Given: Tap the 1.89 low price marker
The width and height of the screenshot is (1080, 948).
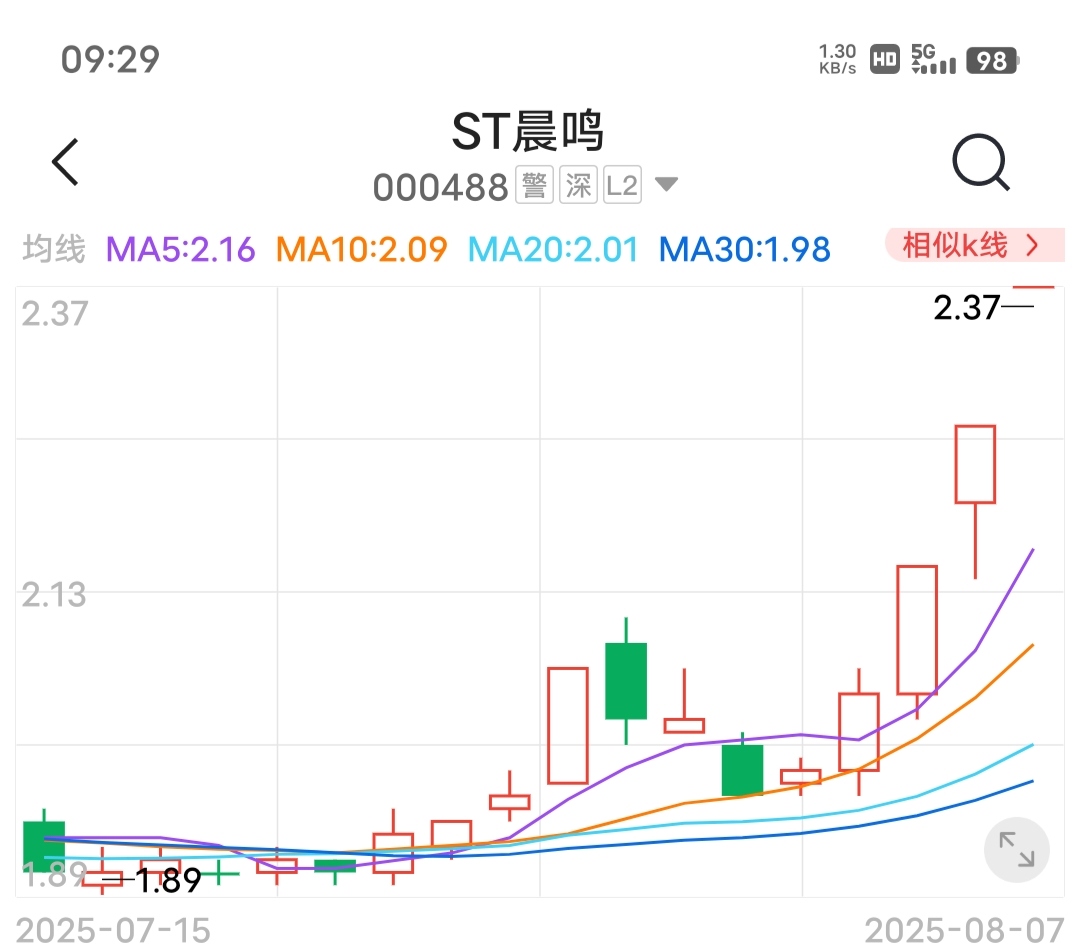Looking at the screenshot, I should pos(169,880).
